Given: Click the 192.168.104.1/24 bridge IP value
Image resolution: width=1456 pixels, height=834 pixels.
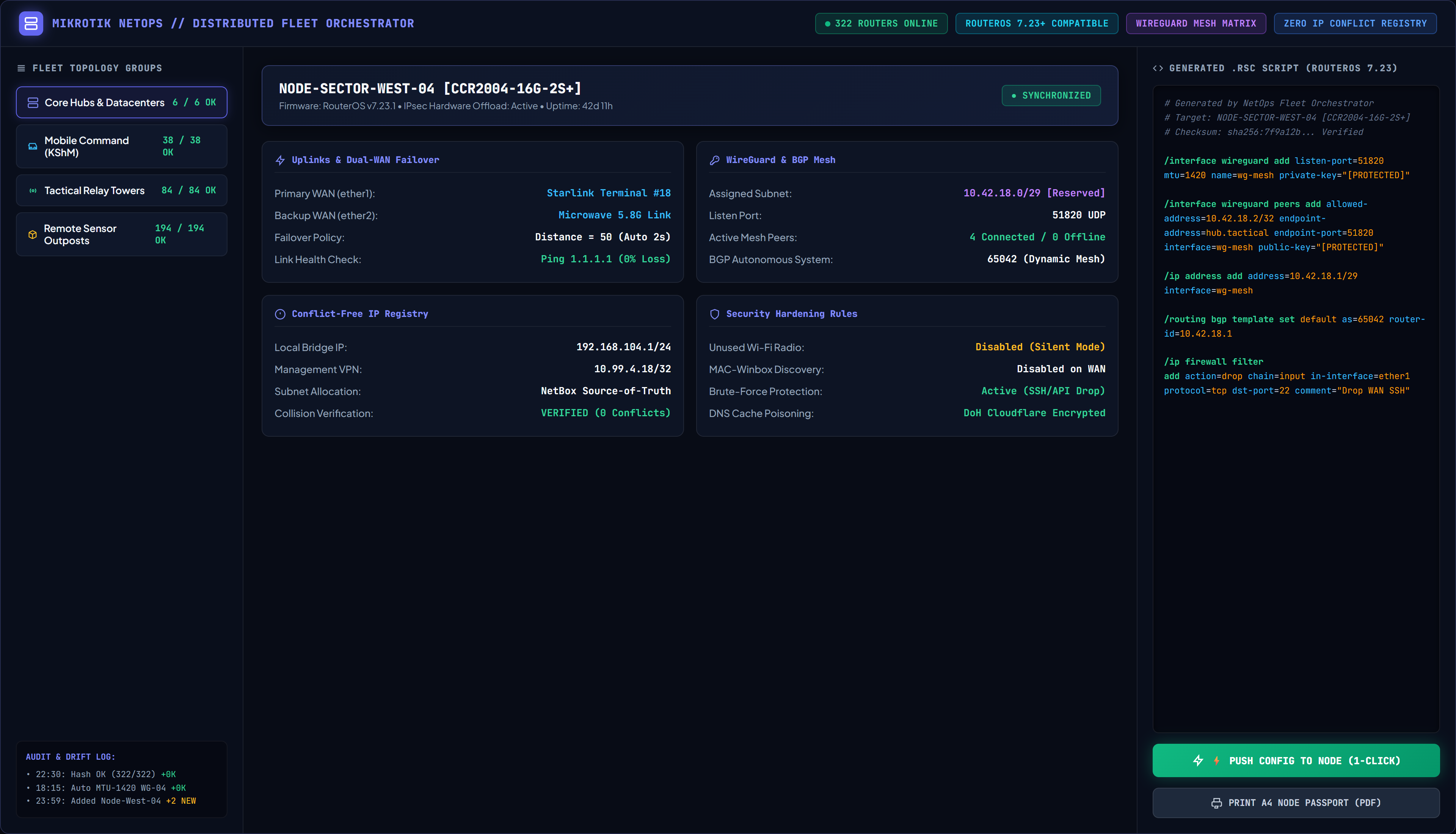Looking at the screenshot, I should (x=623, y=347).
